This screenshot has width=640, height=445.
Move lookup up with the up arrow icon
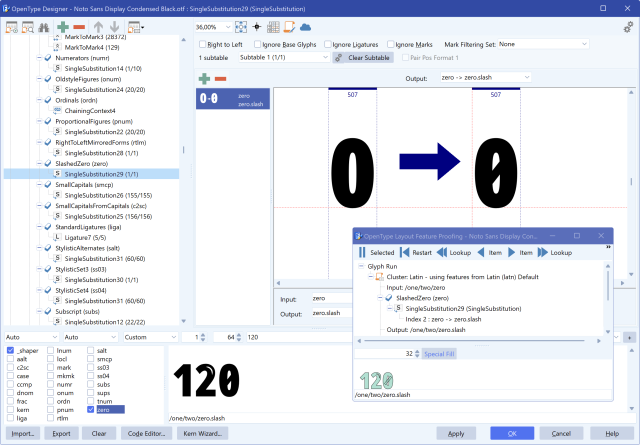point(98,27)
